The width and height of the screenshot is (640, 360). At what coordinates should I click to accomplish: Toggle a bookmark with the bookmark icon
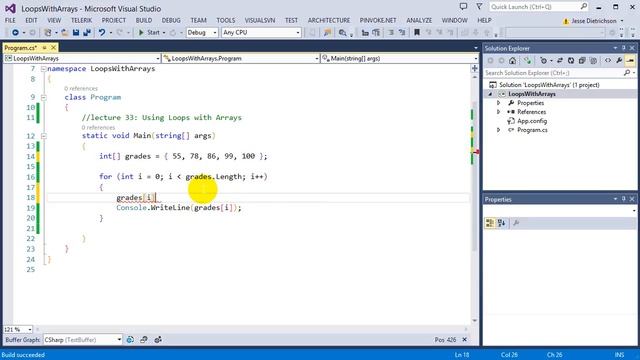[x=417, y=32]
